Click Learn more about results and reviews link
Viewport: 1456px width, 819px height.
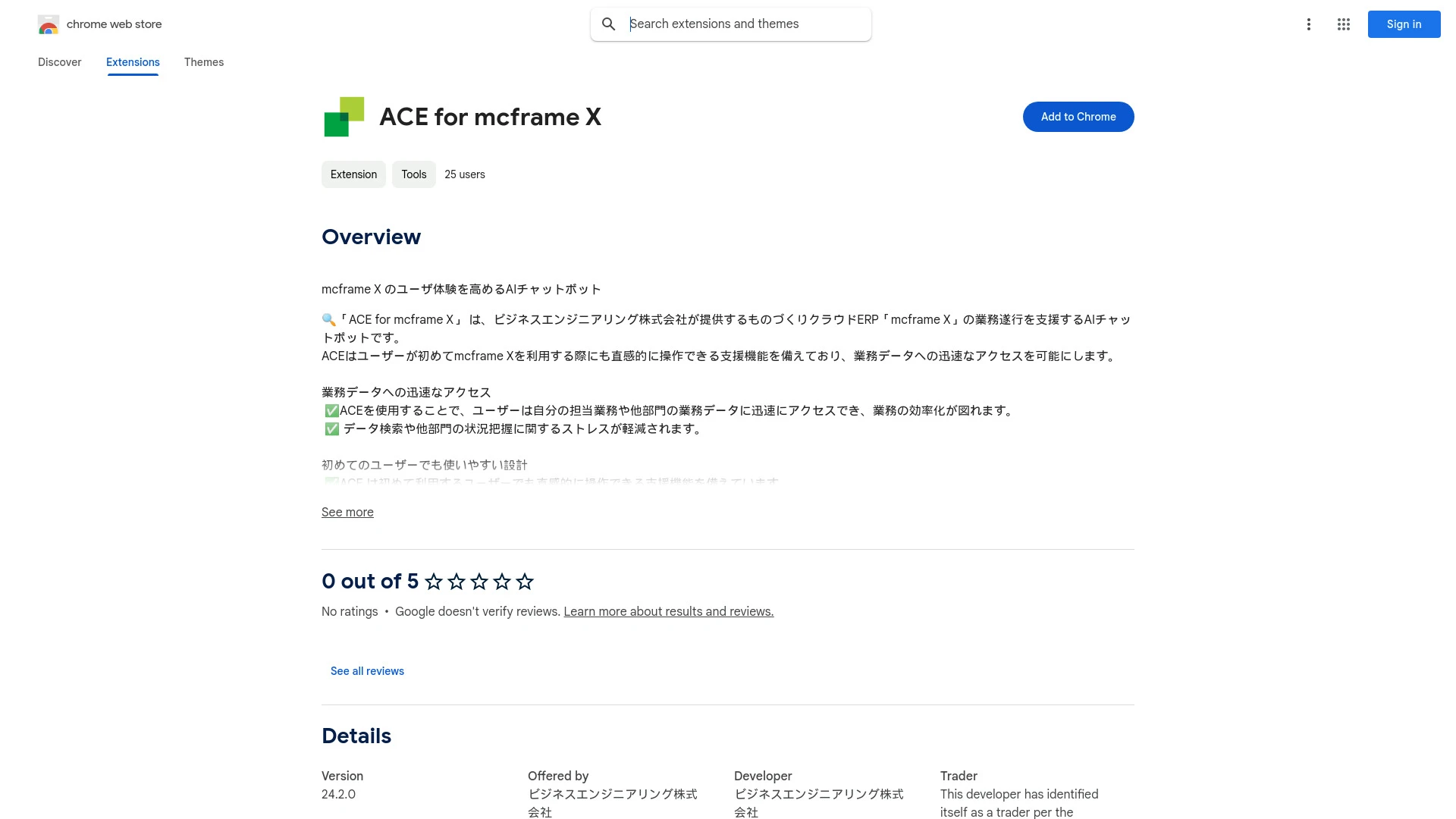(x=668, y=611)
